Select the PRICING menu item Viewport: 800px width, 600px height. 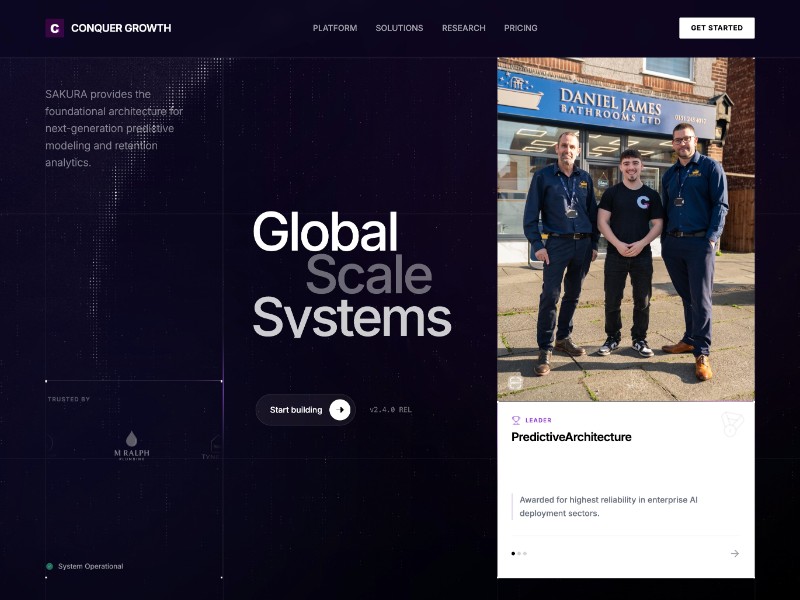[x=521, y=28]
